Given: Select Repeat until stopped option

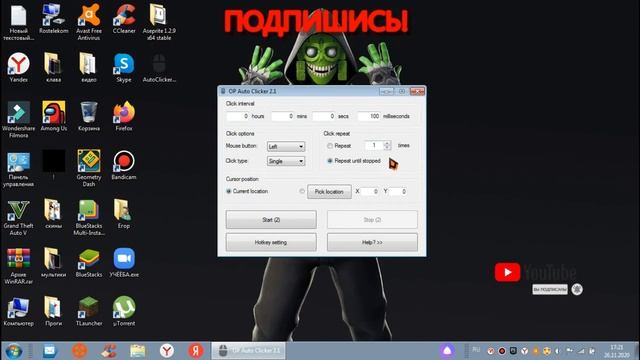Looking at the screenshot, I should coord(330,161).
